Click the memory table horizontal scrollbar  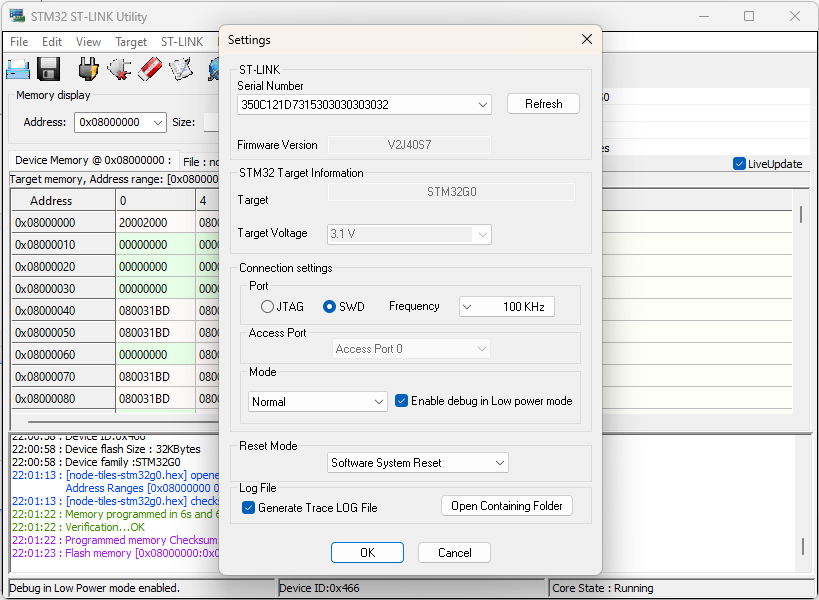click(x=123, y=420)
